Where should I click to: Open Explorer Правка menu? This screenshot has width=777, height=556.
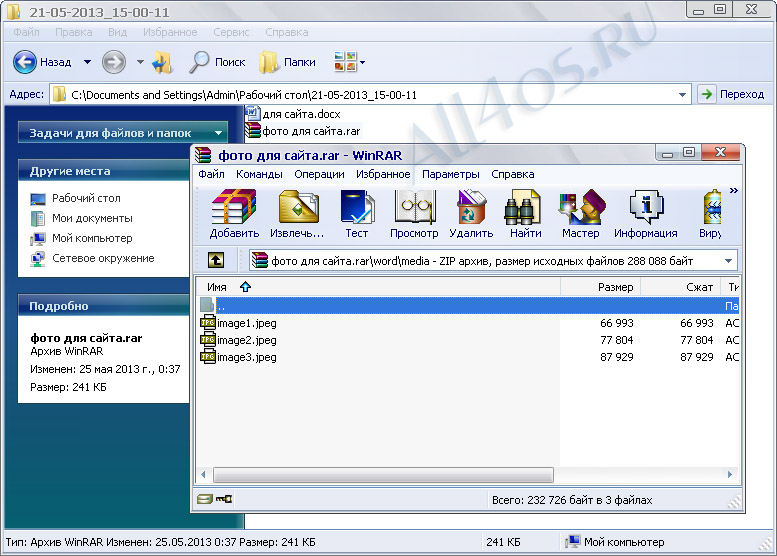click(73, 32)
